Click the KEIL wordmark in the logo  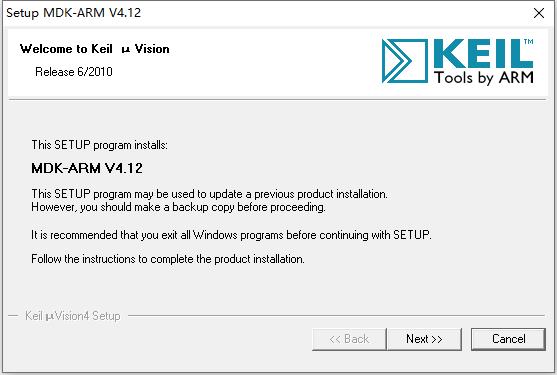coord(482,54)
